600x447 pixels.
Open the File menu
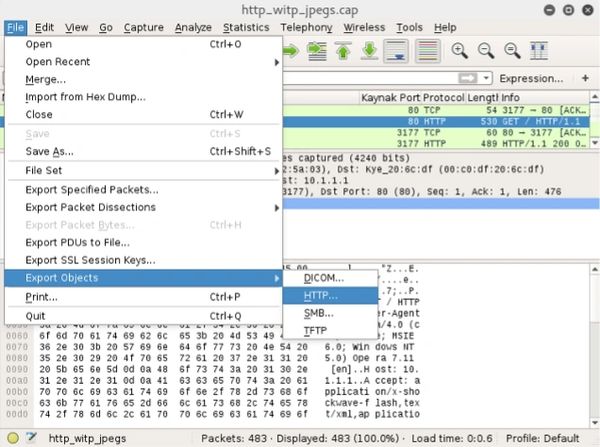[16, 28]
